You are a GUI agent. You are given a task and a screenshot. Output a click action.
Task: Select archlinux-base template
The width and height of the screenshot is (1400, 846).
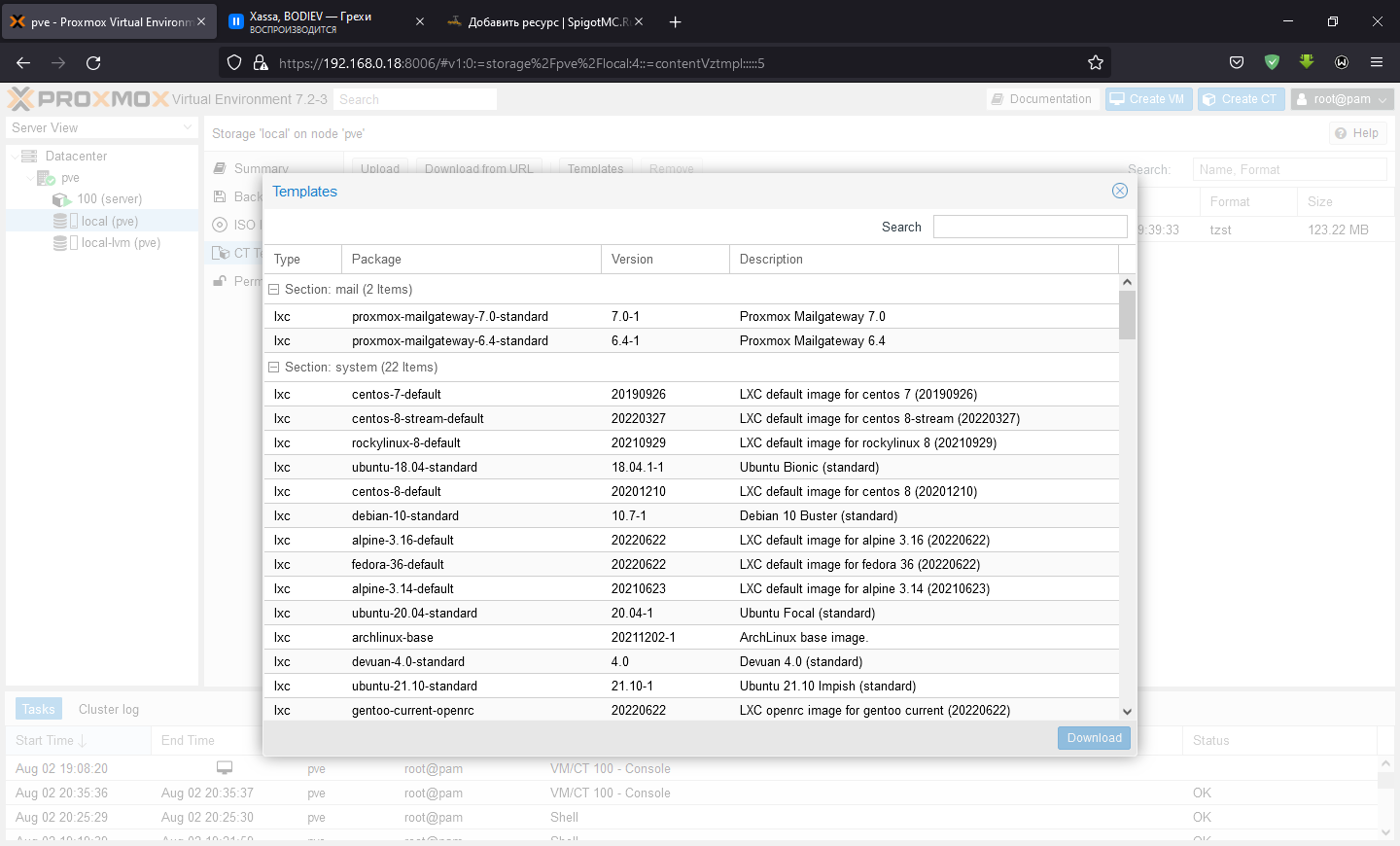pos(691,637)
